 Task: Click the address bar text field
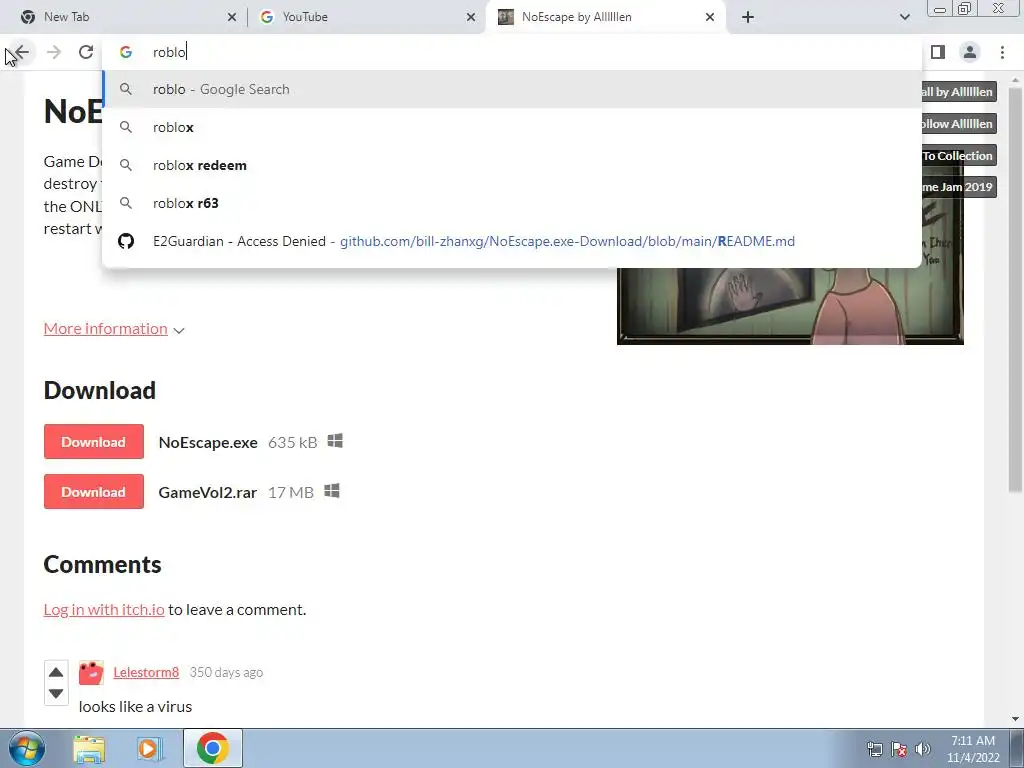tap(512, 52)
